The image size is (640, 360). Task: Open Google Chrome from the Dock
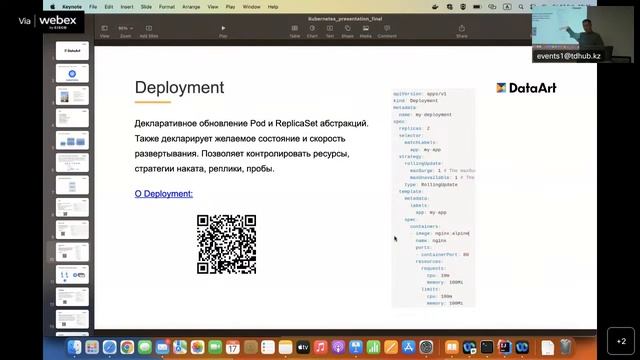click(x=127, y=347)
